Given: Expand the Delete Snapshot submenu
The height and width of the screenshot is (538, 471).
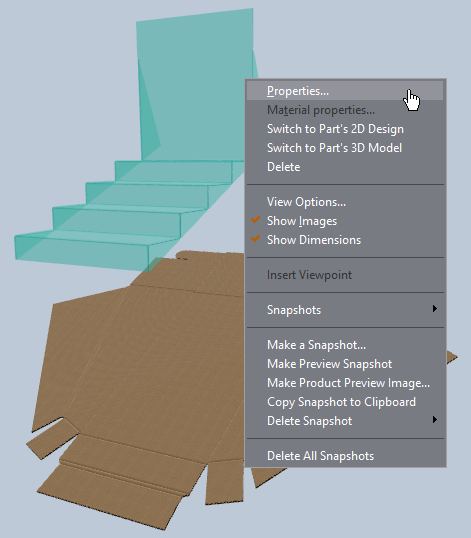Looking at the screenshot, I should pos(345,421).
